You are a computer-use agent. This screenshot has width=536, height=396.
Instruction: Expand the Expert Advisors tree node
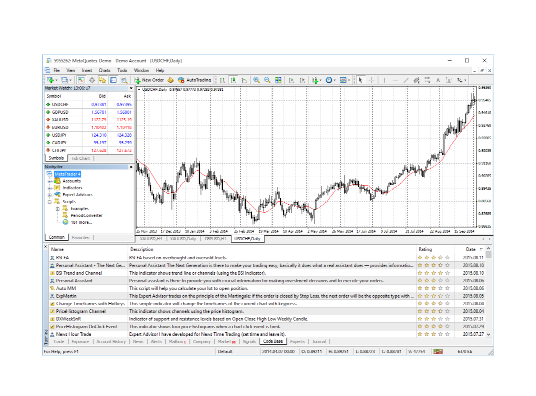(50, 195)
